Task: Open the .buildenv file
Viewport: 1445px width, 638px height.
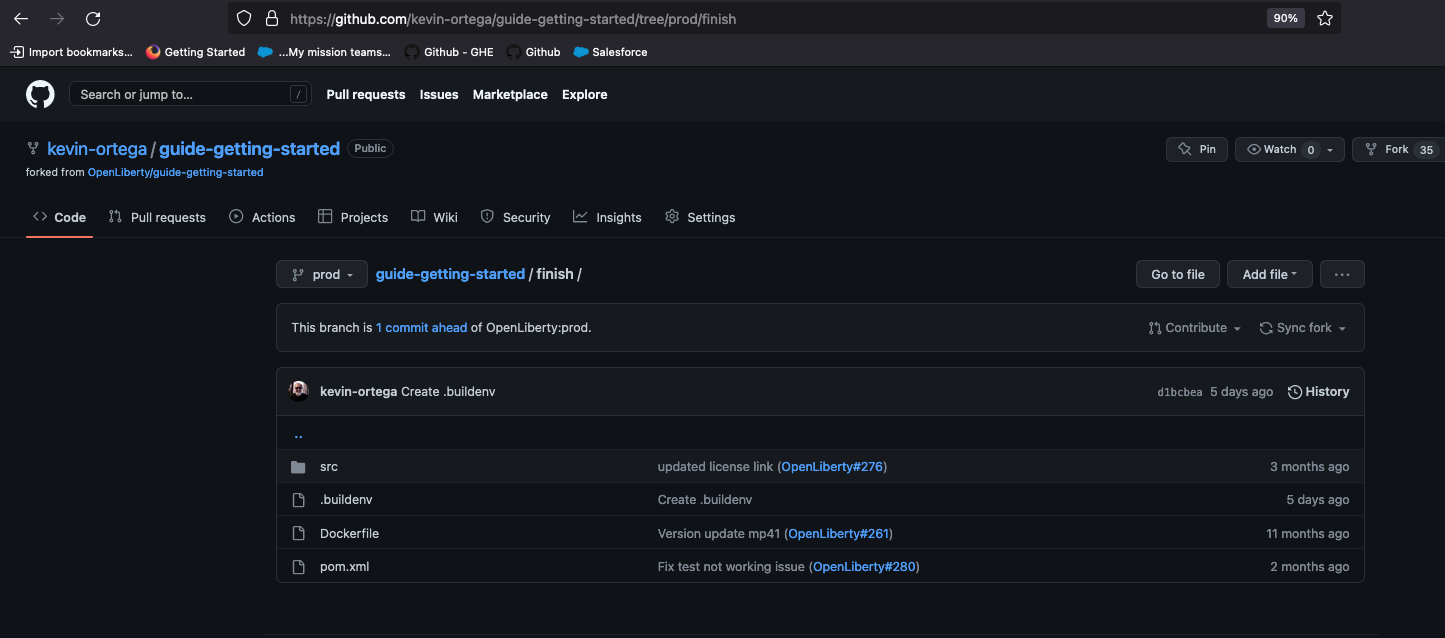Action: [x=346, y=500]
